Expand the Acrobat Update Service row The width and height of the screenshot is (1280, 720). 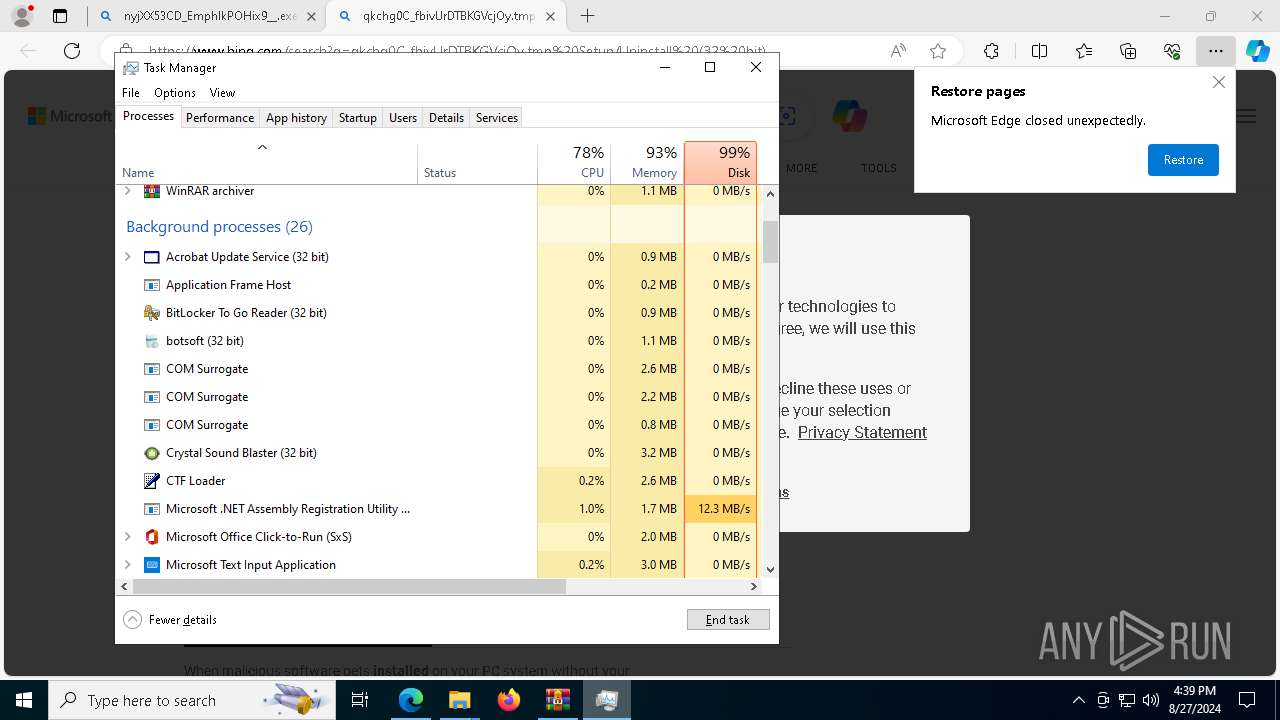click(x=127, y=257)
